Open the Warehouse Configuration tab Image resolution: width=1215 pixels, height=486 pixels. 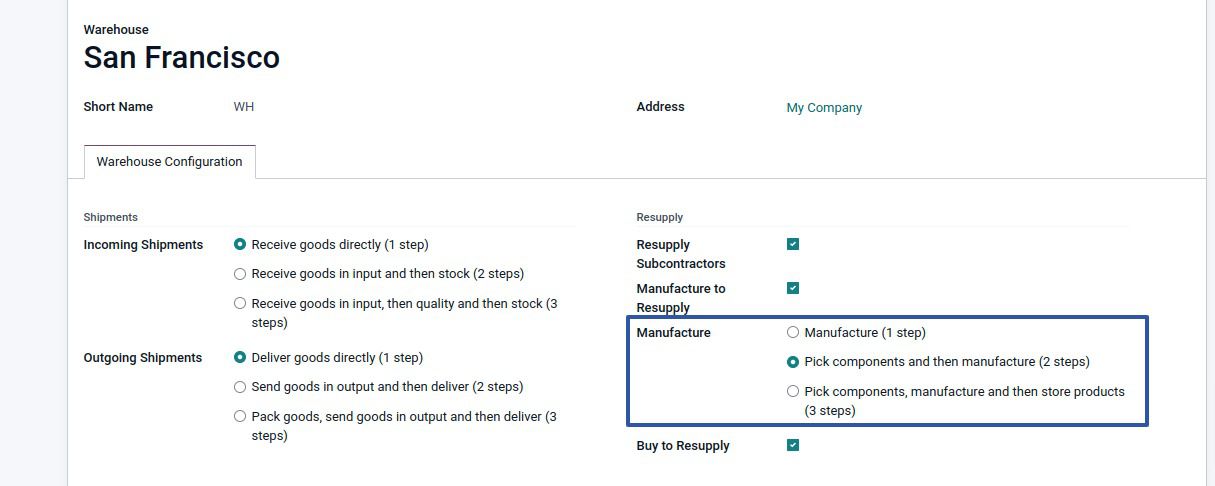click(169, 162)
